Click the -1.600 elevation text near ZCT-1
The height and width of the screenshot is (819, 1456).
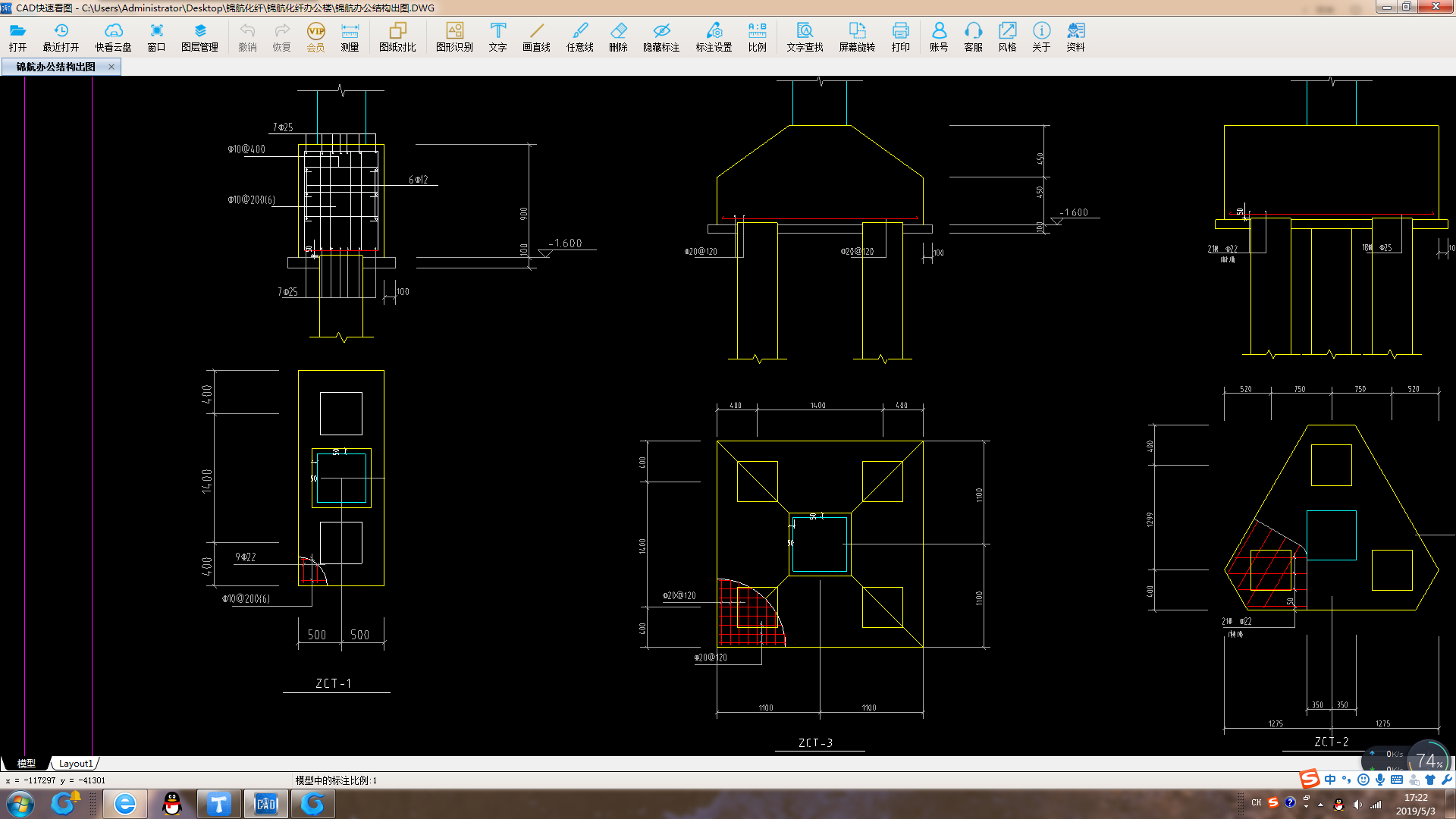pos(566,243)
